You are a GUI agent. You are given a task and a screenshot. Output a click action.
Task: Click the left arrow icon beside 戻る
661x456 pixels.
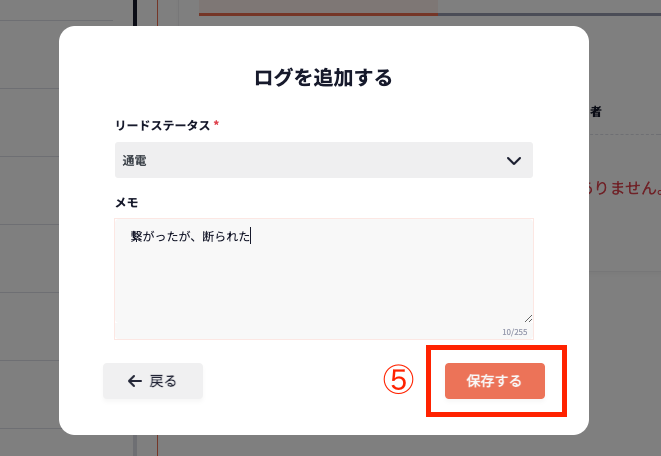(134, 381)
